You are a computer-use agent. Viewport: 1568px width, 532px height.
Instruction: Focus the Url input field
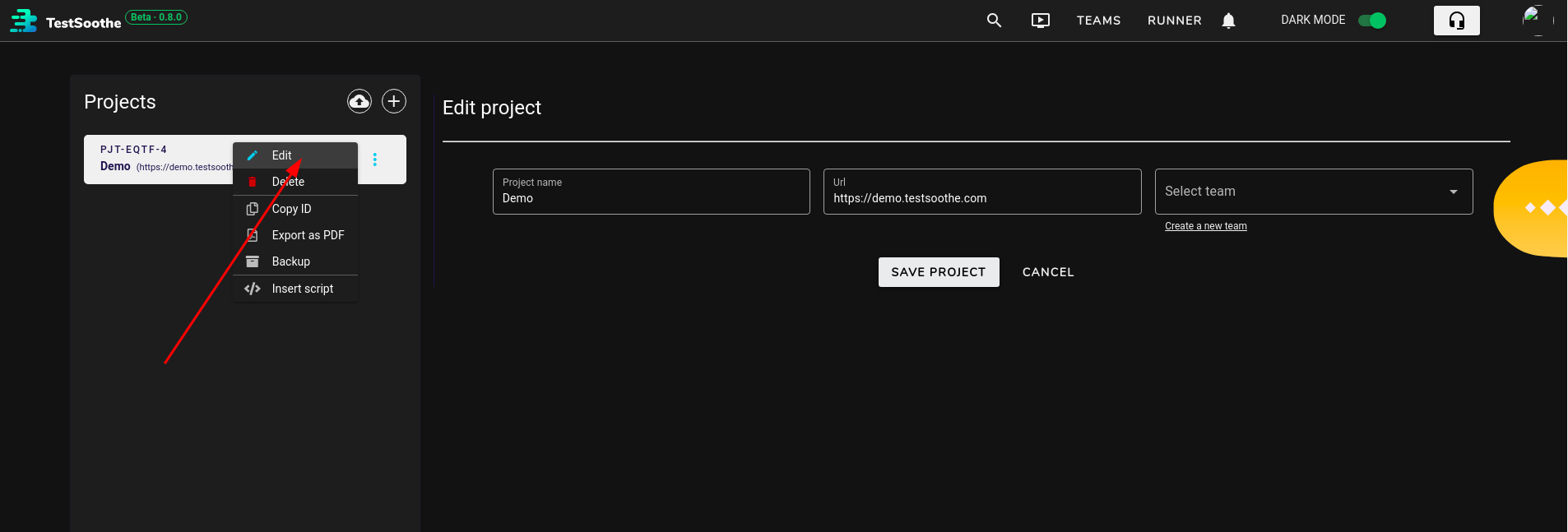click(x=982, y=192)
